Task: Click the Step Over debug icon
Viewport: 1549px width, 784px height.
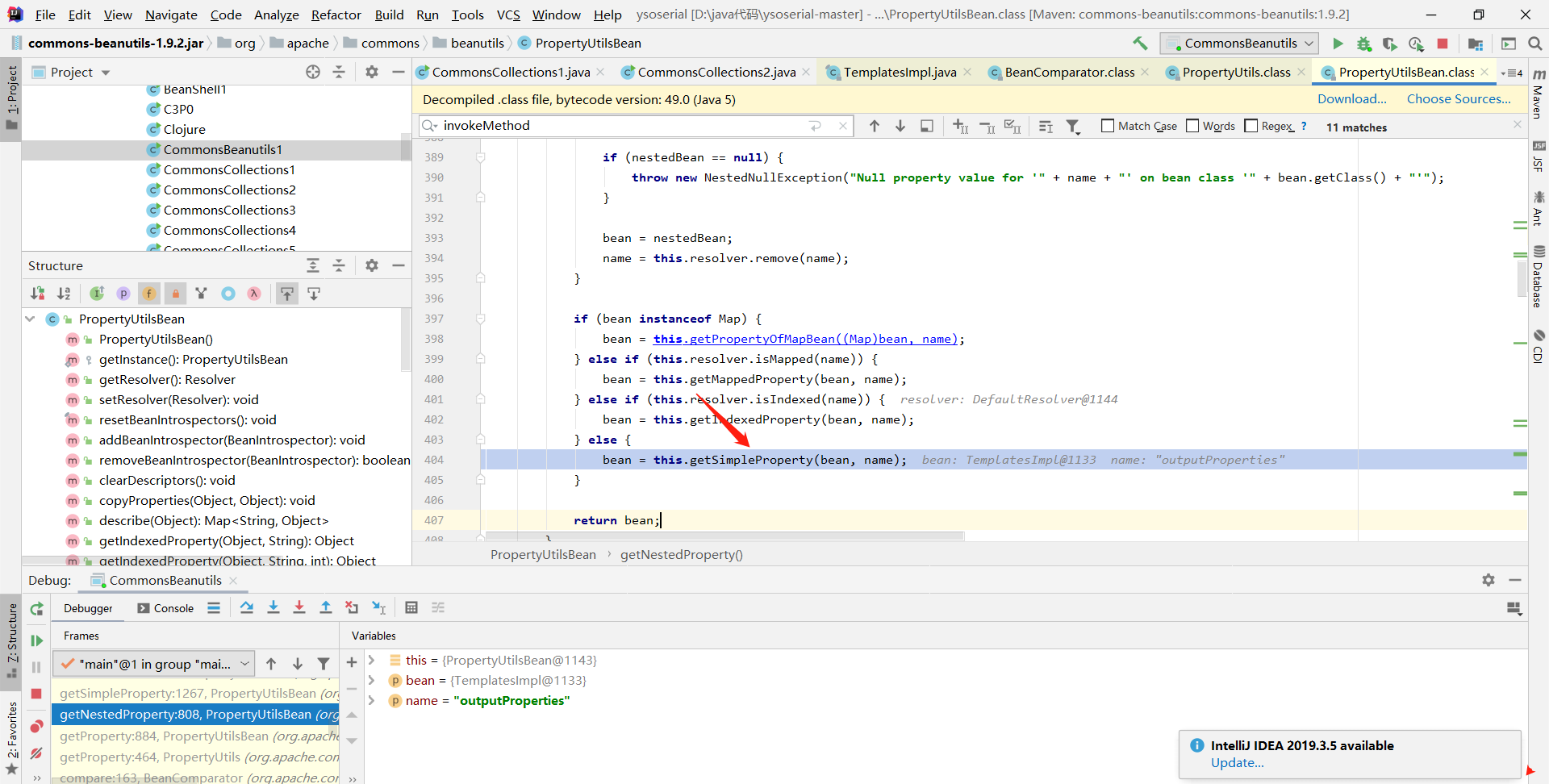Action: pyautogui.click(x=247, y=607)
